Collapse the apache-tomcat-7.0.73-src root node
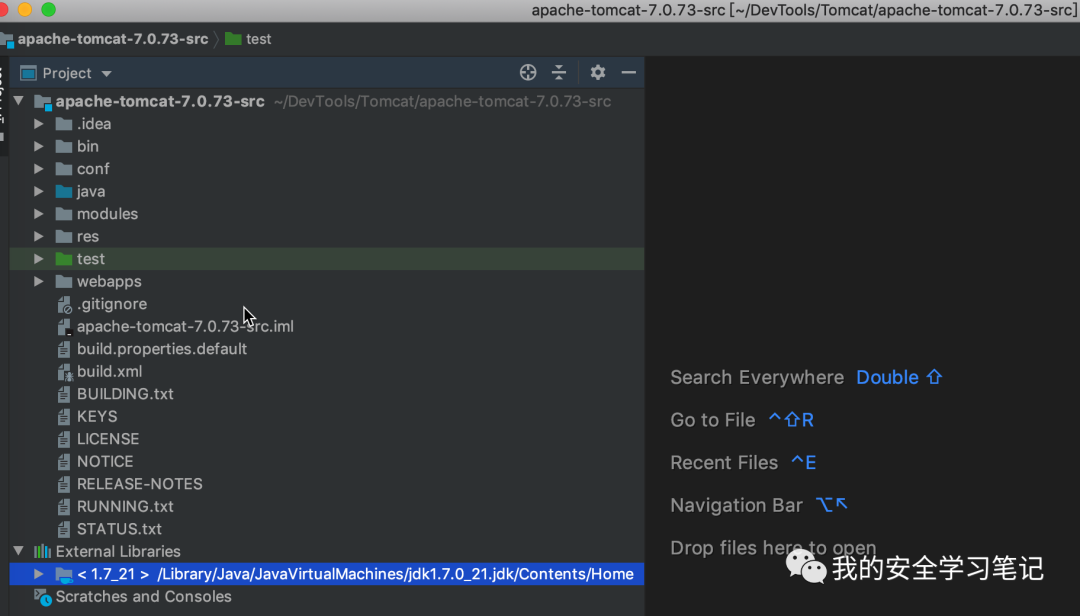 coord(19,101)
